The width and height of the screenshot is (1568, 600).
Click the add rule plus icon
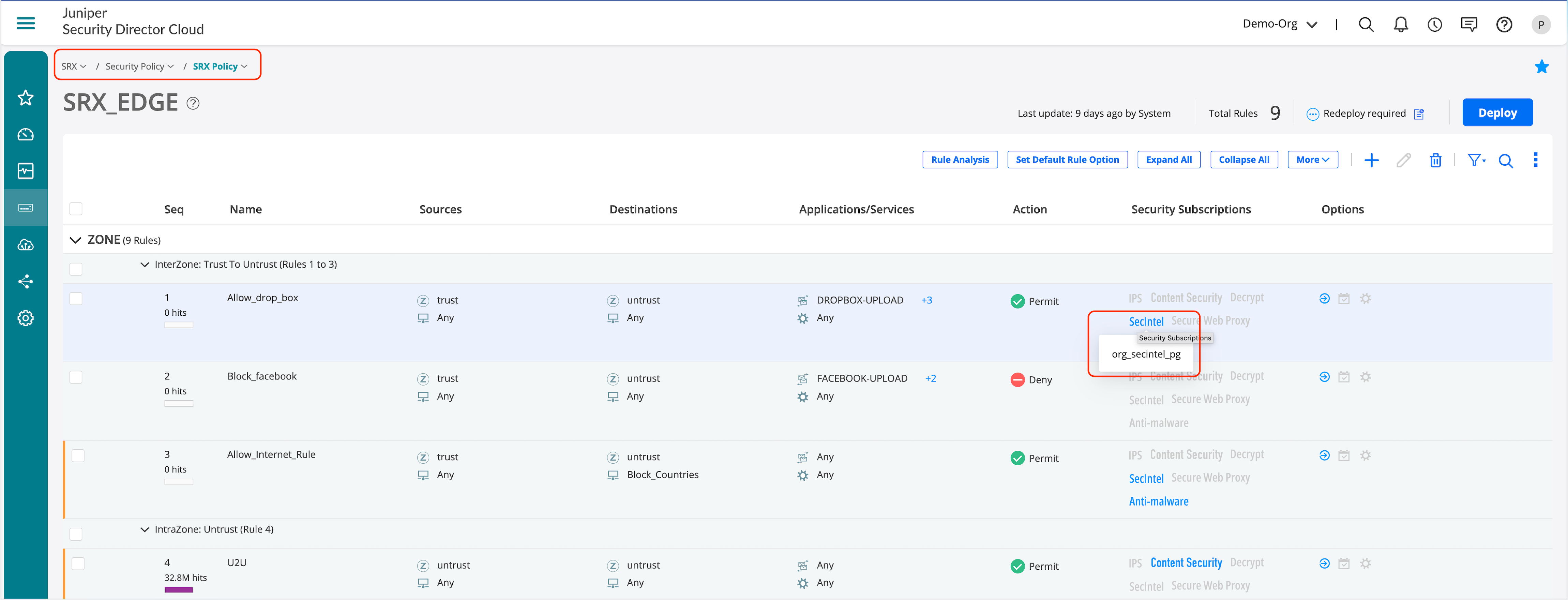(1371, 161)
